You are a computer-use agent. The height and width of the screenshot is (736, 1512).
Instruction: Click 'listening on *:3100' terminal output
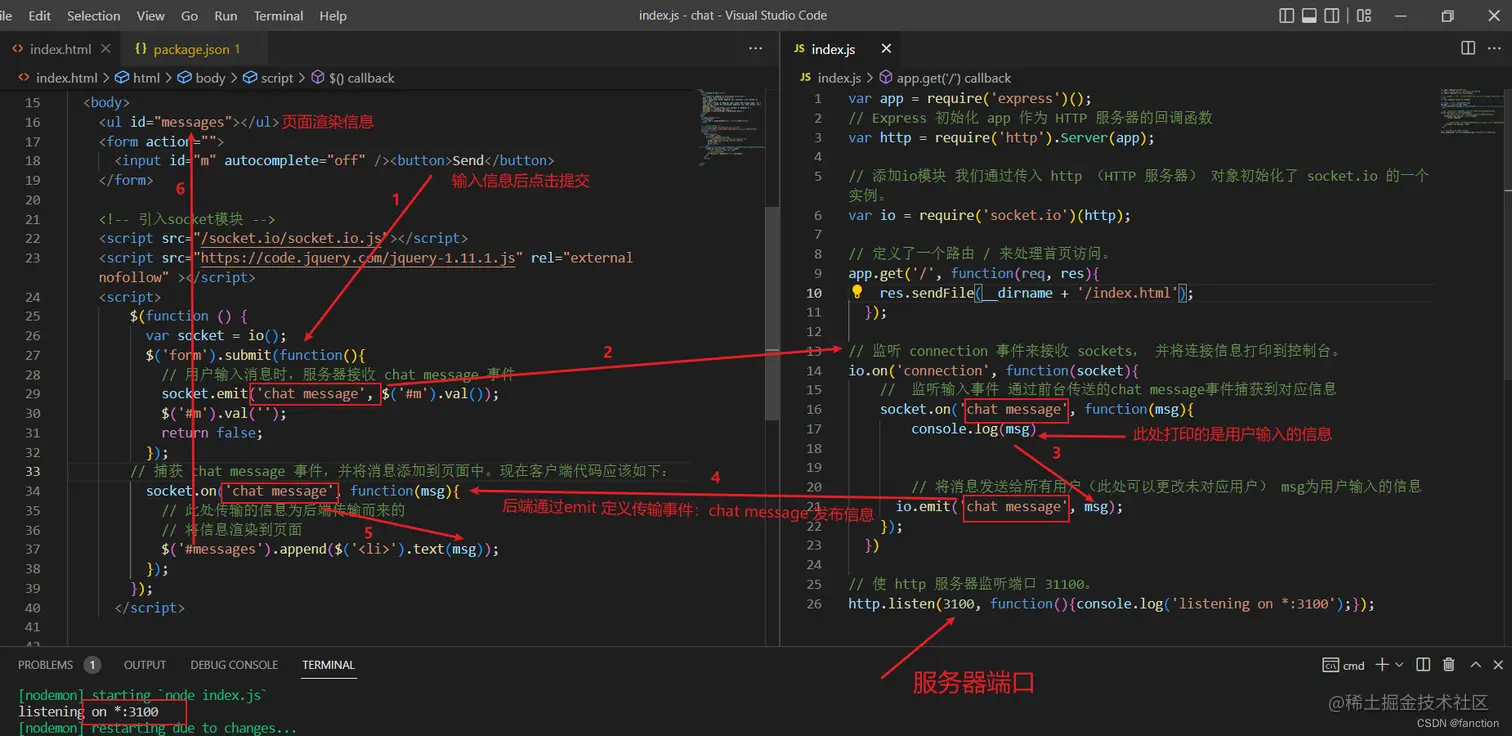pyautogui.click(x=89, y=712)
